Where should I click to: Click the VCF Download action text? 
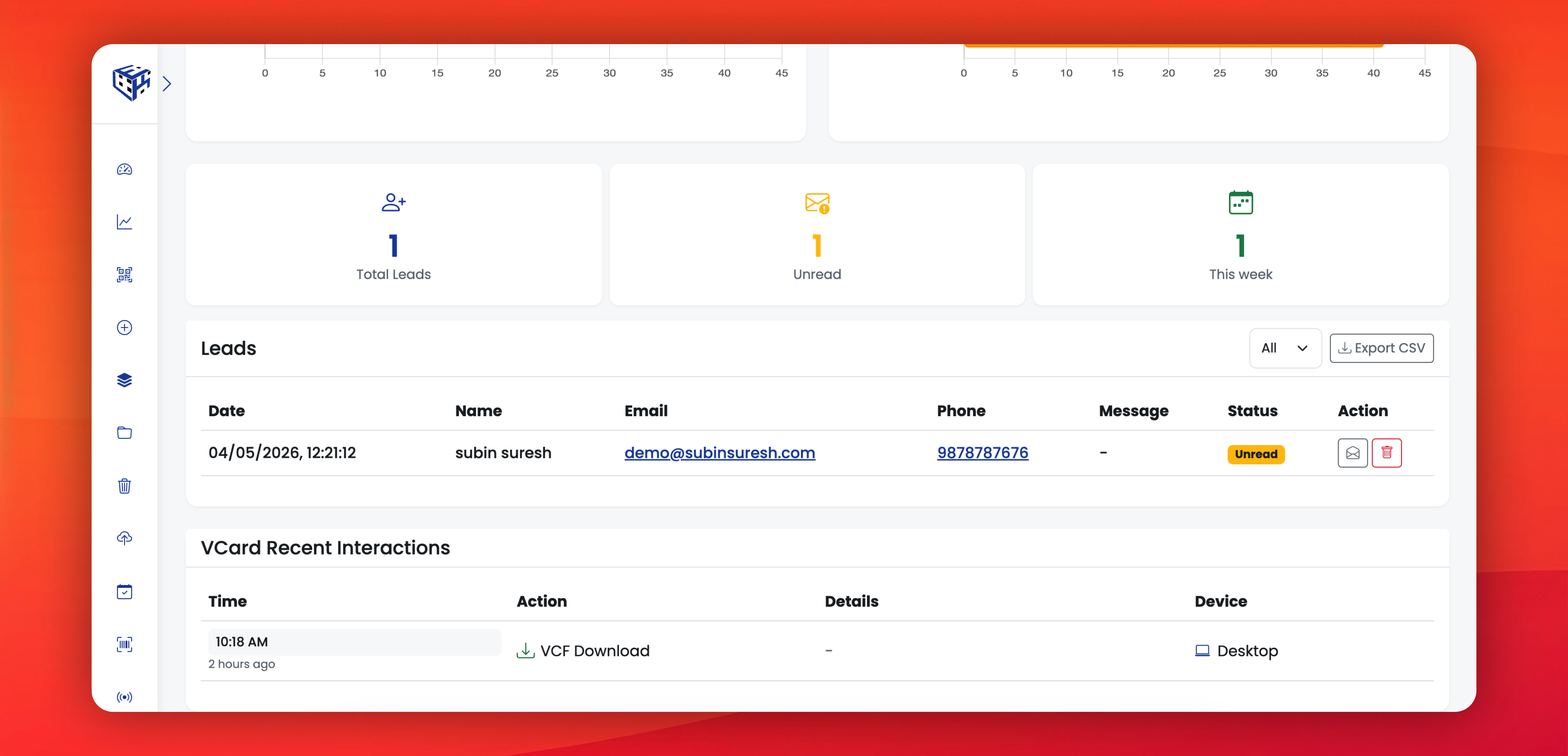(595, 650)
